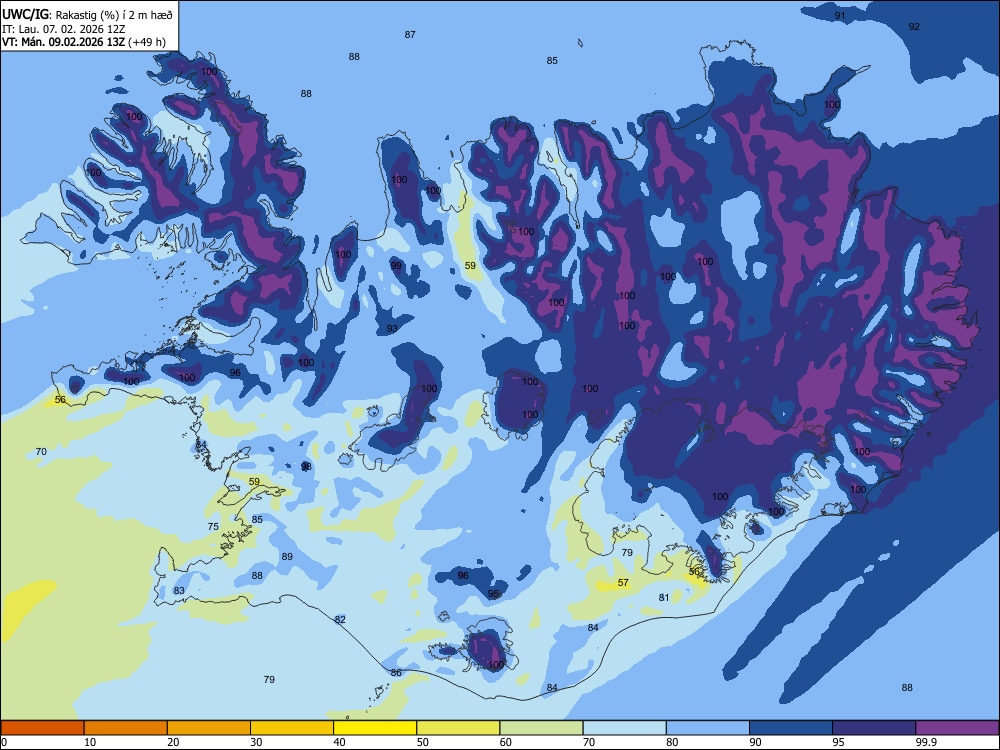This screenshot has width=1000, height=750.
Task: Click the humidity value "83" on the map
Action: tap(179, 591)
